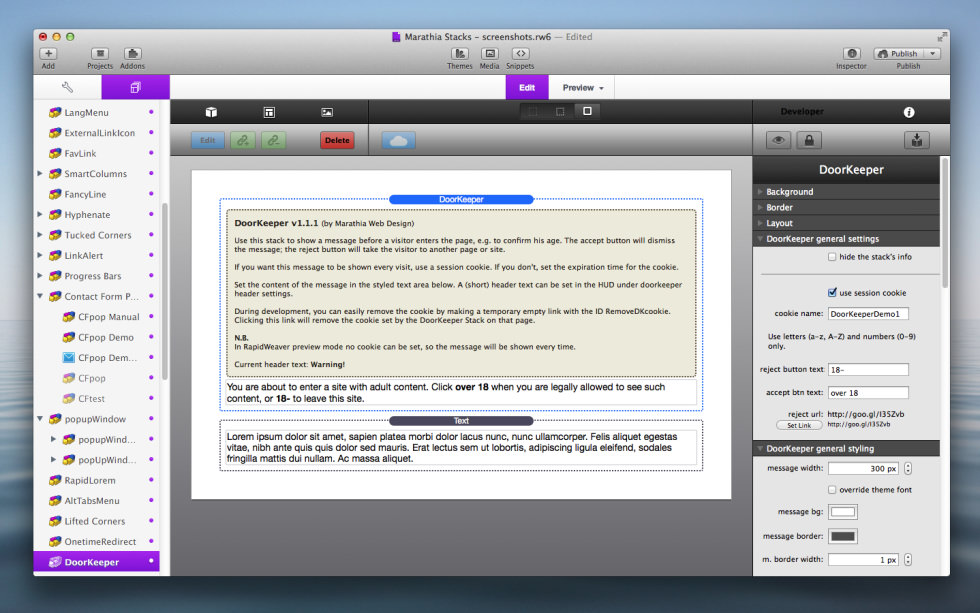The image size is (980, 613).
Task: Click the accept btn text field
Action: tap(868, 392)
